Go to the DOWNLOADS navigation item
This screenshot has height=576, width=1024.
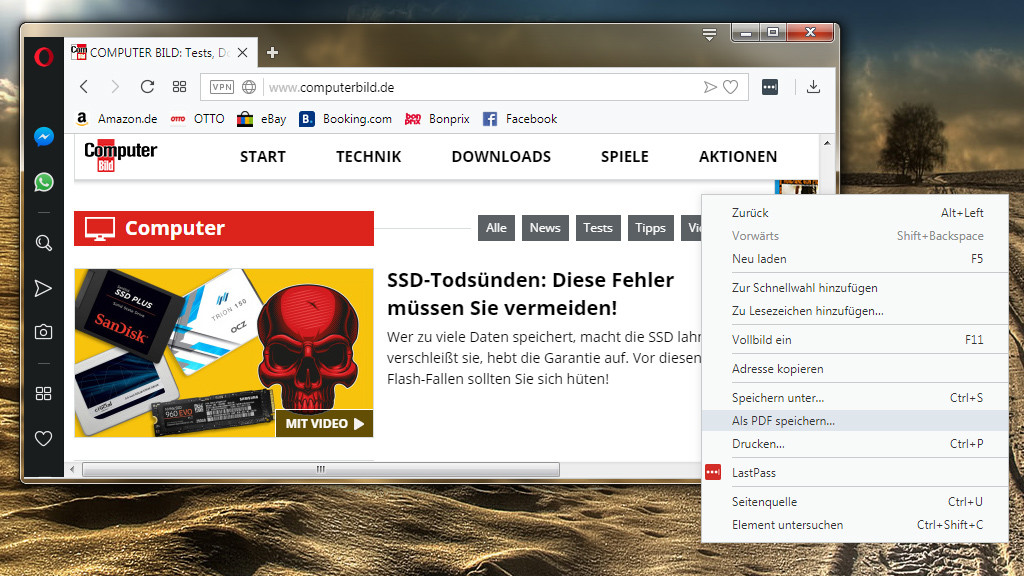(x=501, y=157)
